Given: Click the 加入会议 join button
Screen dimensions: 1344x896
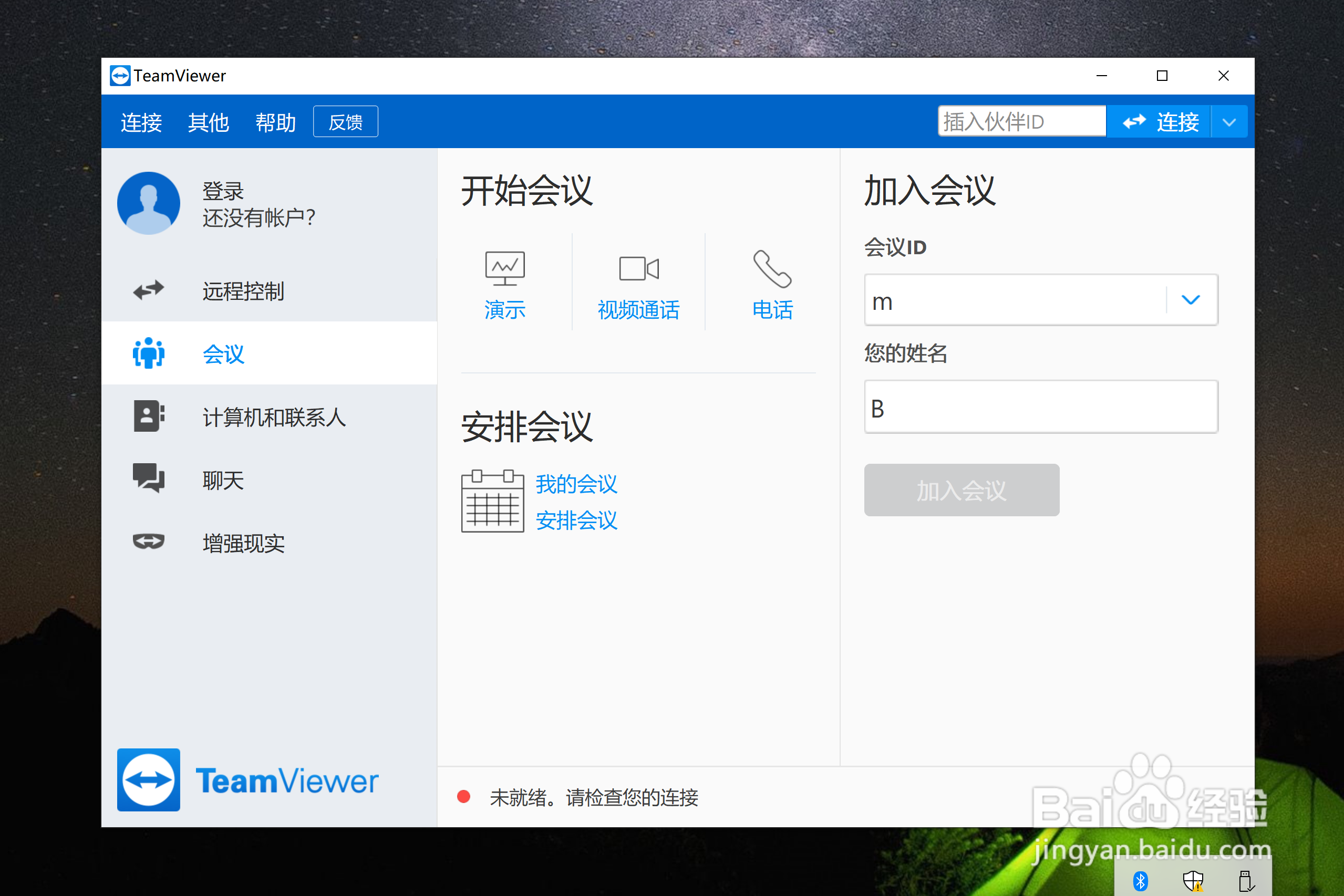Looking at the screenshot, I should click(x=962, y=489).
